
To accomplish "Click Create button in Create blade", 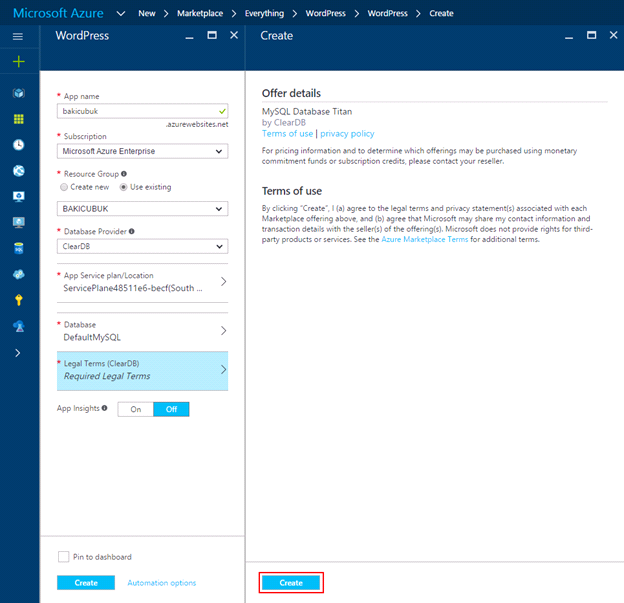I will (291, 583).
